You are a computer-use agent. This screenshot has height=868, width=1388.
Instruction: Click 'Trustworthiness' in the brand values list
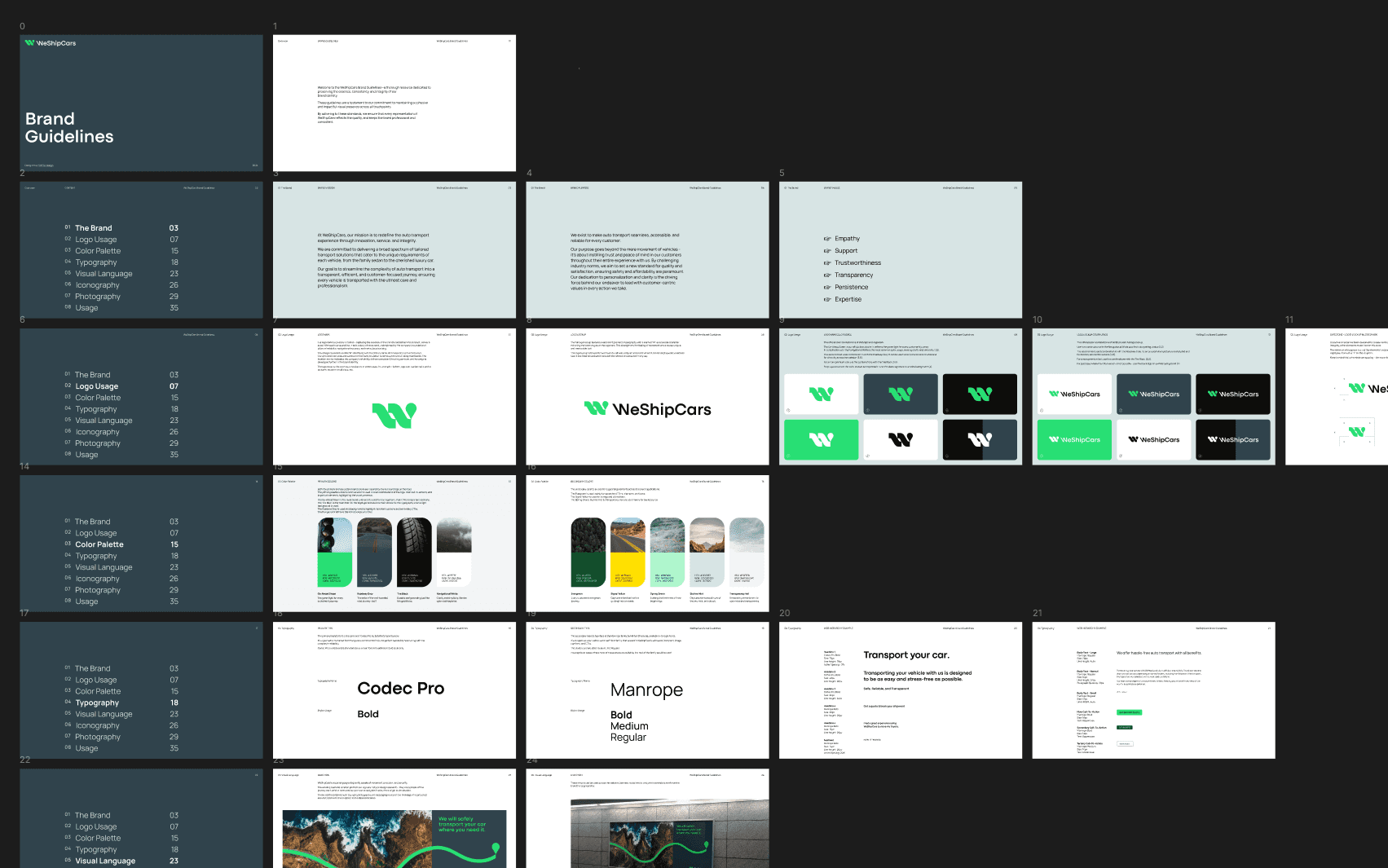857,263
